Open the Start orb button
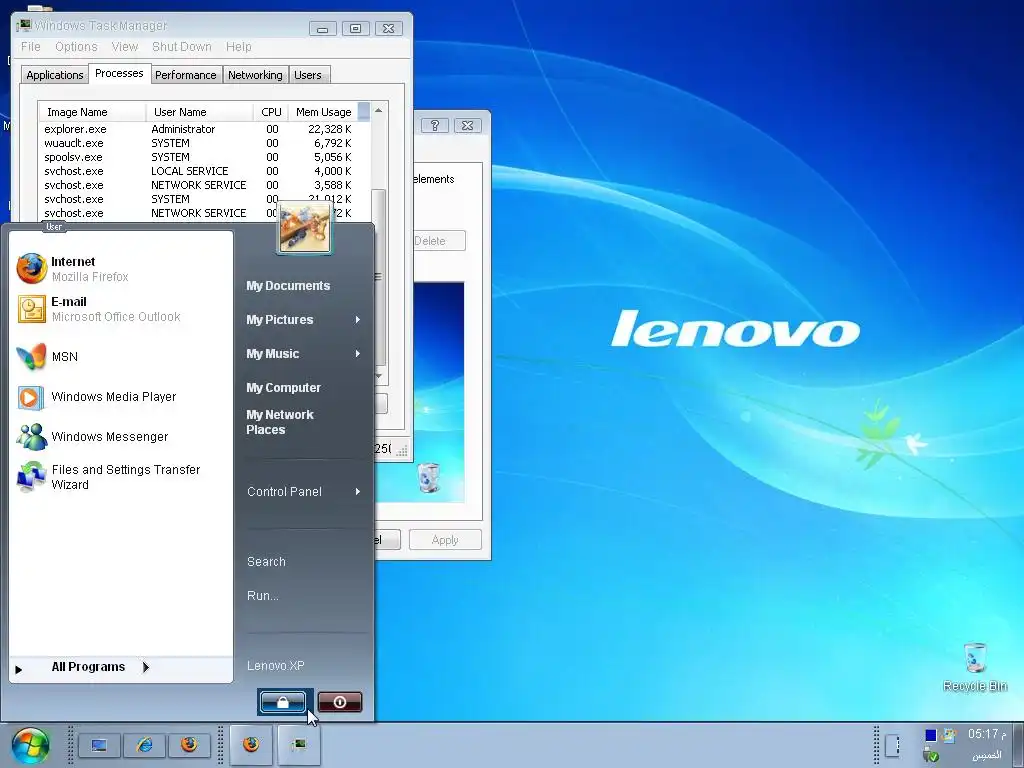Viewport: 1024px width, 768px height. point(30,745)
